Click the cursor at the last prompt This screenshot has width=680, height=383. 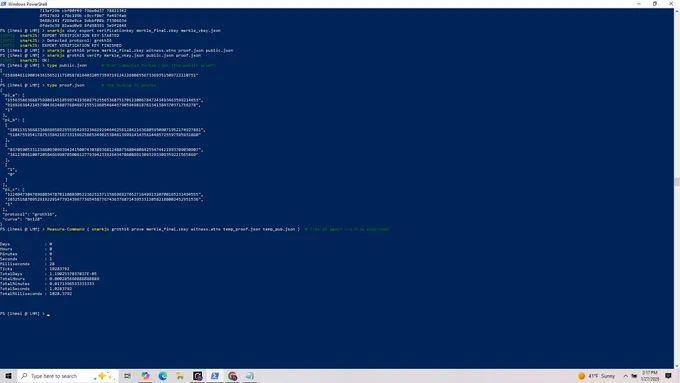point(48,314)
